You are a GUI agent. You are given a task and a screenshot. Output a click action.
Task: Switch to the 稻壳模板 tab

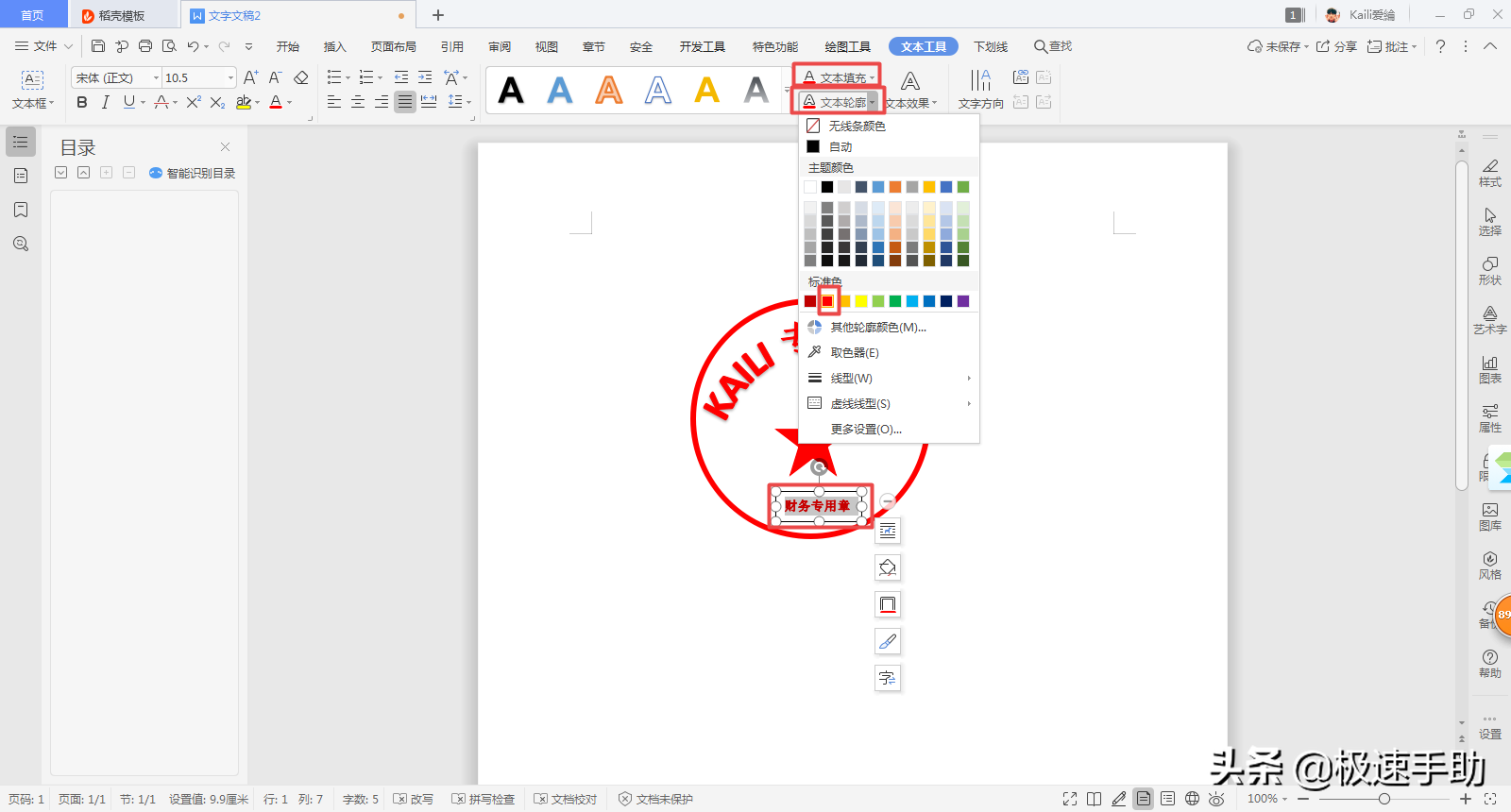pos(123,15)
